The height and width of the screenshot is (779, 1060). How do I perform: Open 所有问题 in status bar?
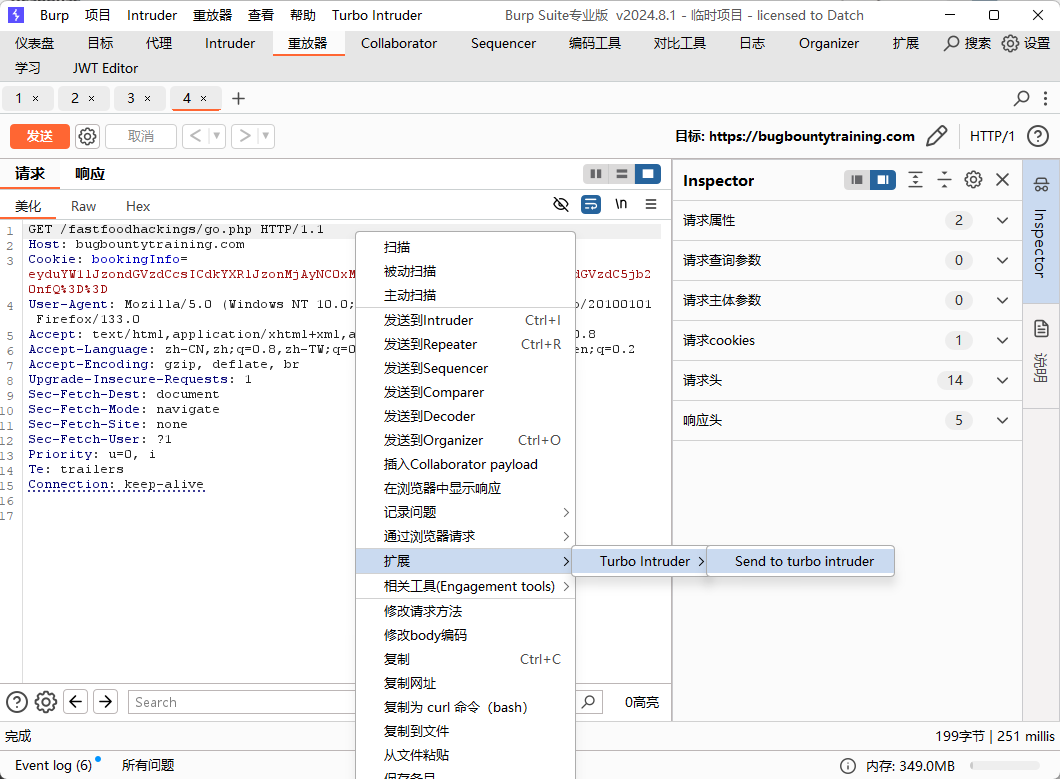[x=148, y=765]
